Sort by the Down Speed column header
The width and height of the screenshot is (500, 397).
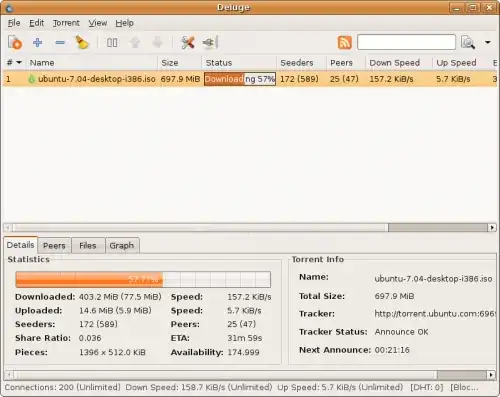399,63
